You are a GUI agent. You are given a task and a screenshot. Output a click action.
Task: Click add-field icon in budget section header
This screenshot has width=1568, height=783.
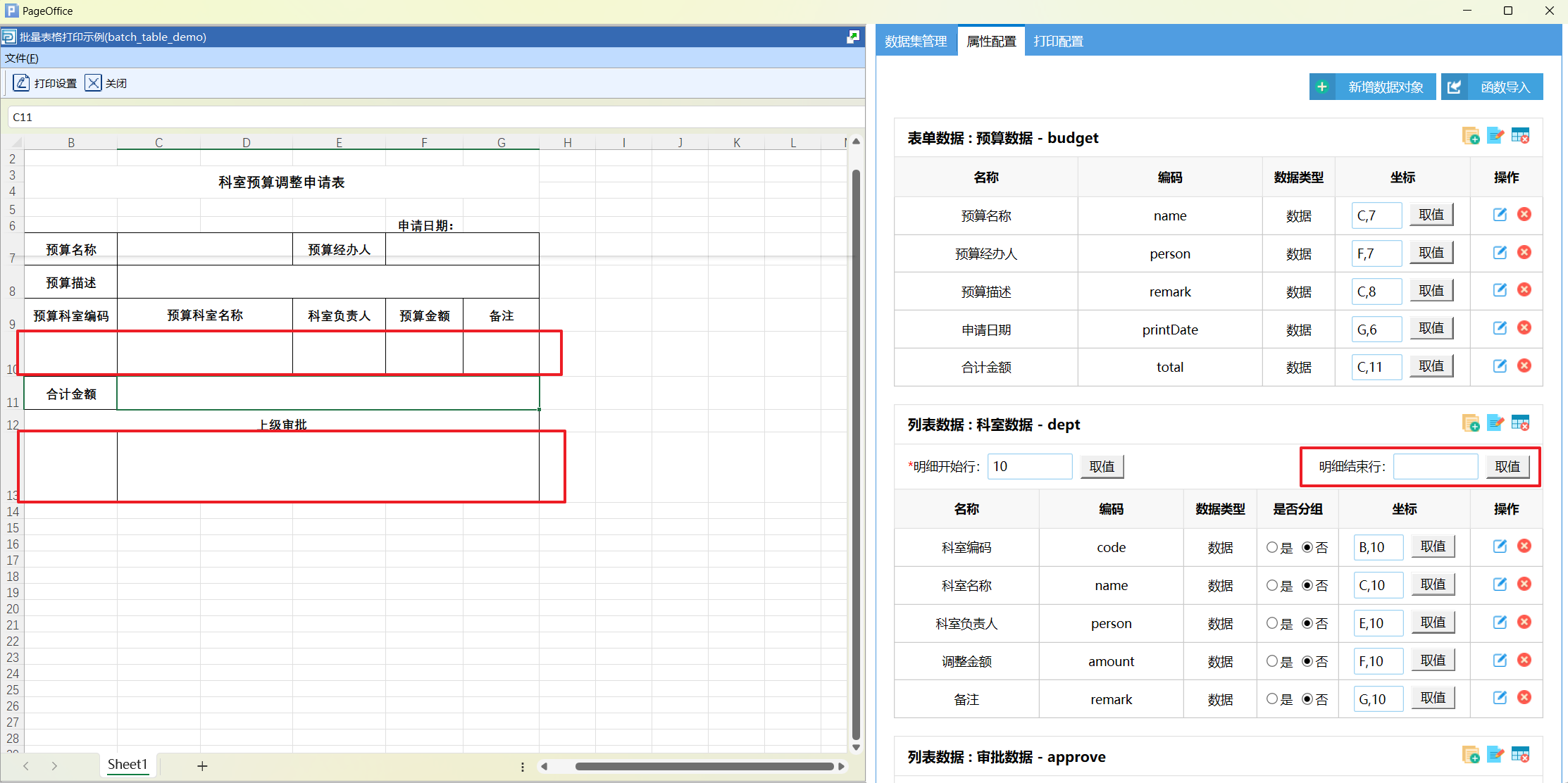1470,136
